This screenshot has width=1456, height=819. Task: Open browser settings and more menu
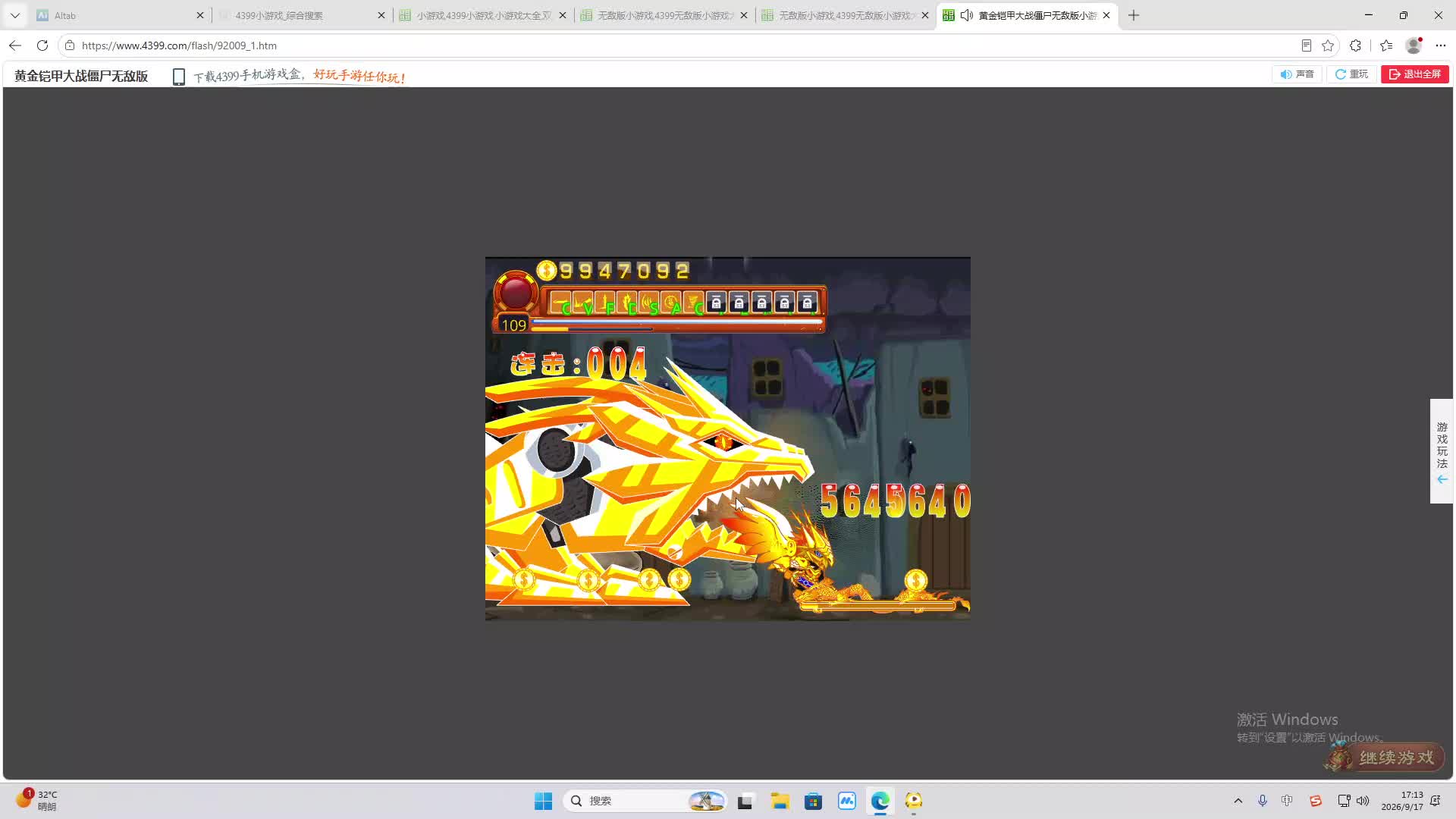pyautogui.click(x=1441, y=45)
